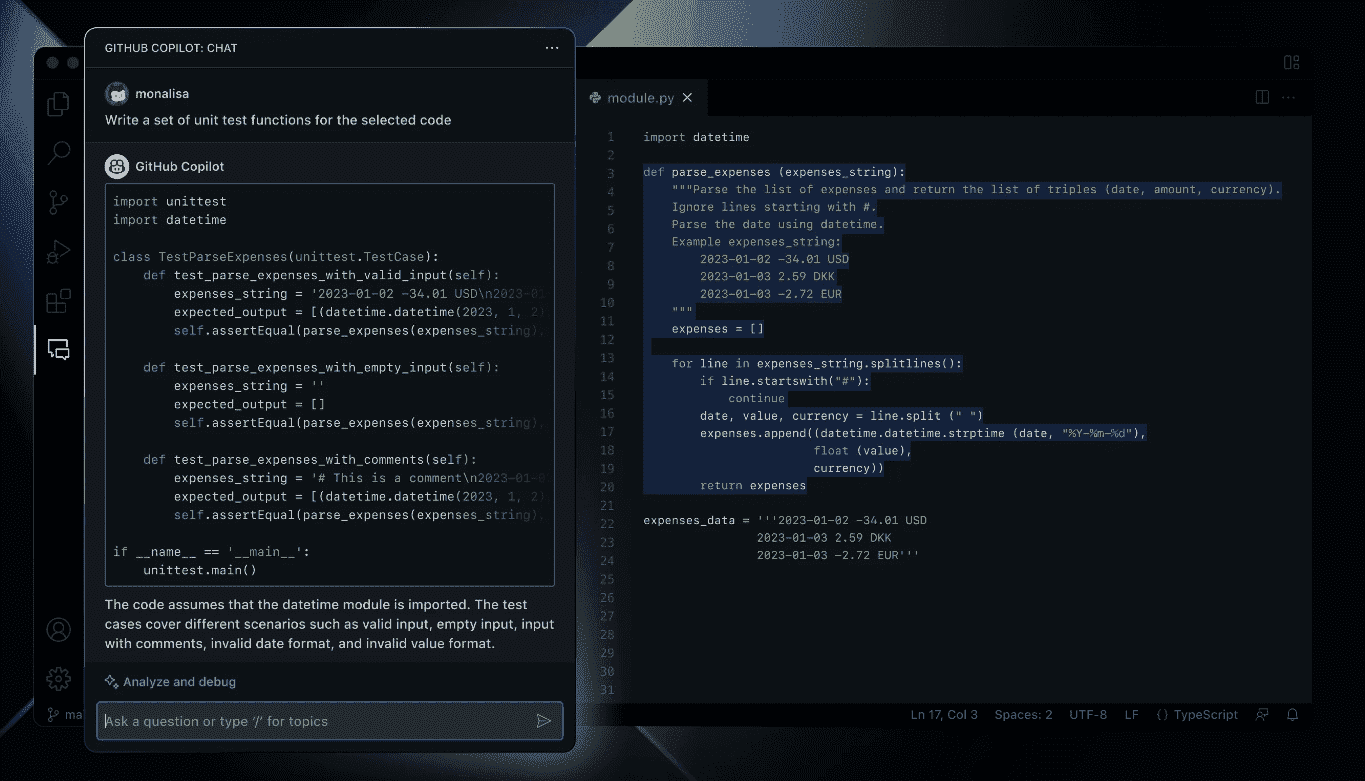Click the GitHub Copilot avatar icon
Image resolution: width=1365 pixels, height=781 pixels.
click(116, 166)
